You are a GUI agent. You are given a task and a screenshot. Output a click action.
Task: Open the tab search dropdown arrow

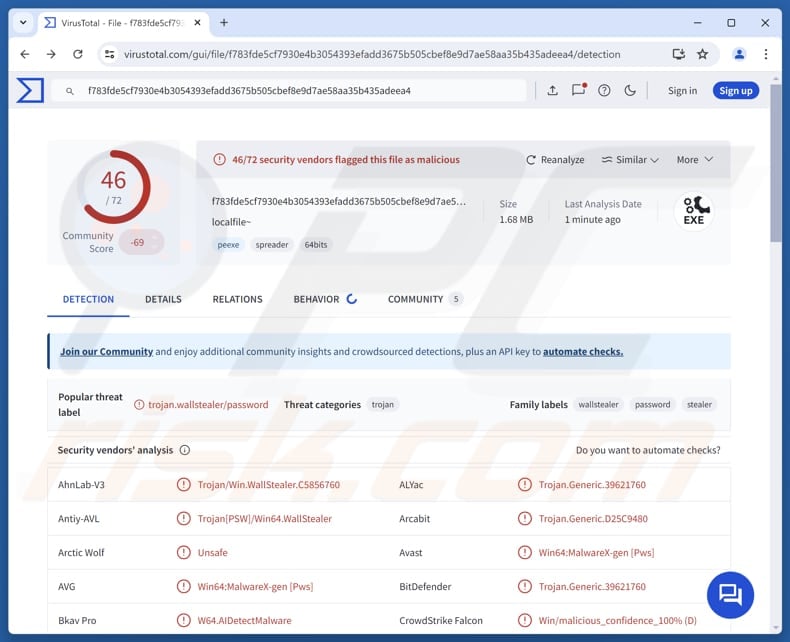click(23, 23)
